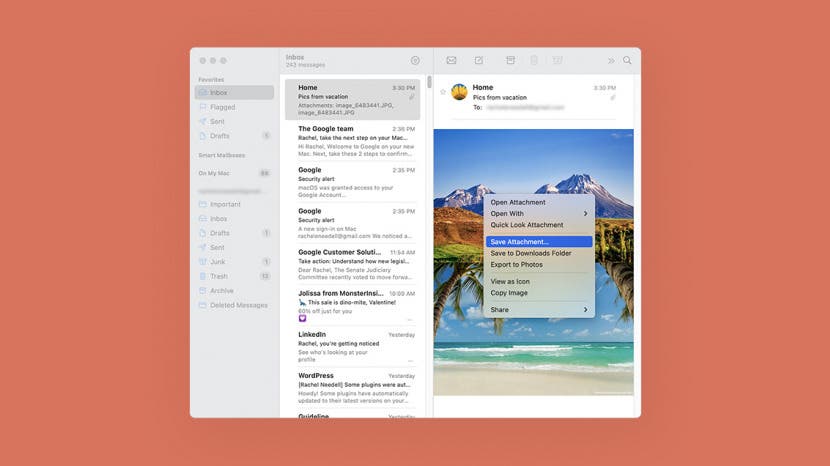Open the account Sent mailbox above Junk

234,247
